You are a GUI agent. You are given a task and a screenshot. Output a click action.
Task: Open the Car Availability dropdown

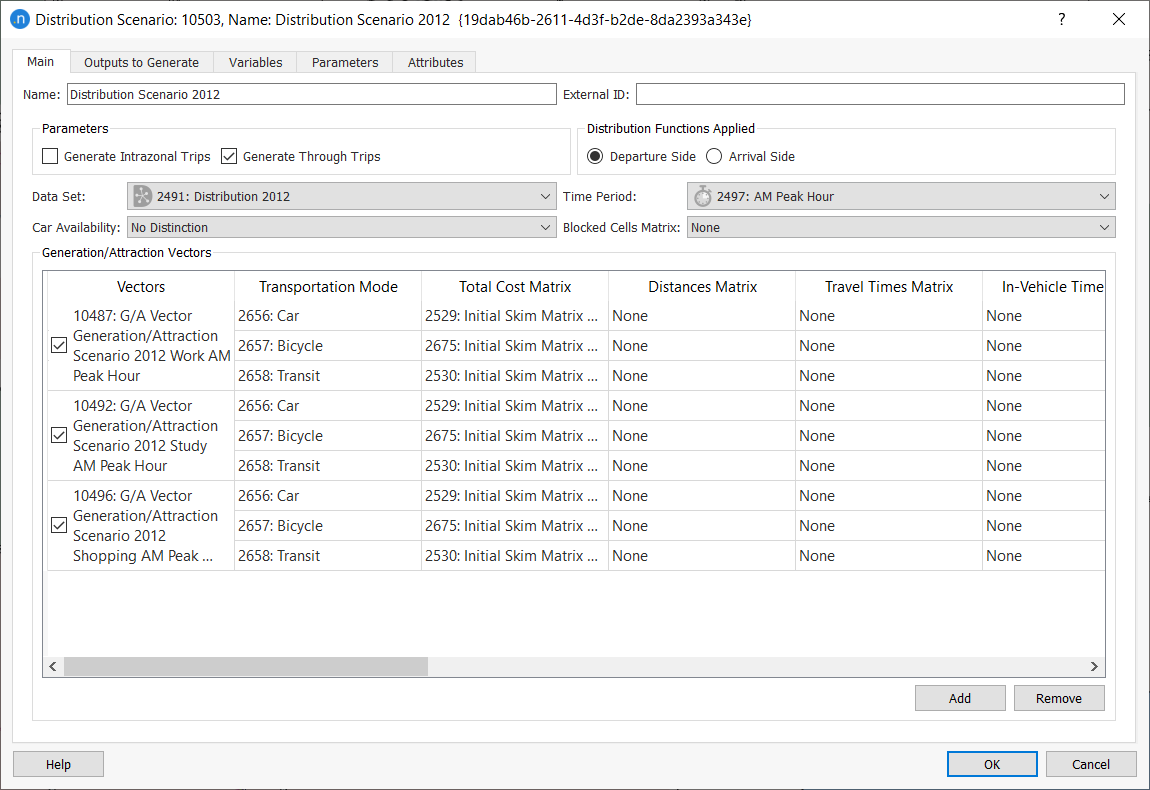[x=545, y=227]
